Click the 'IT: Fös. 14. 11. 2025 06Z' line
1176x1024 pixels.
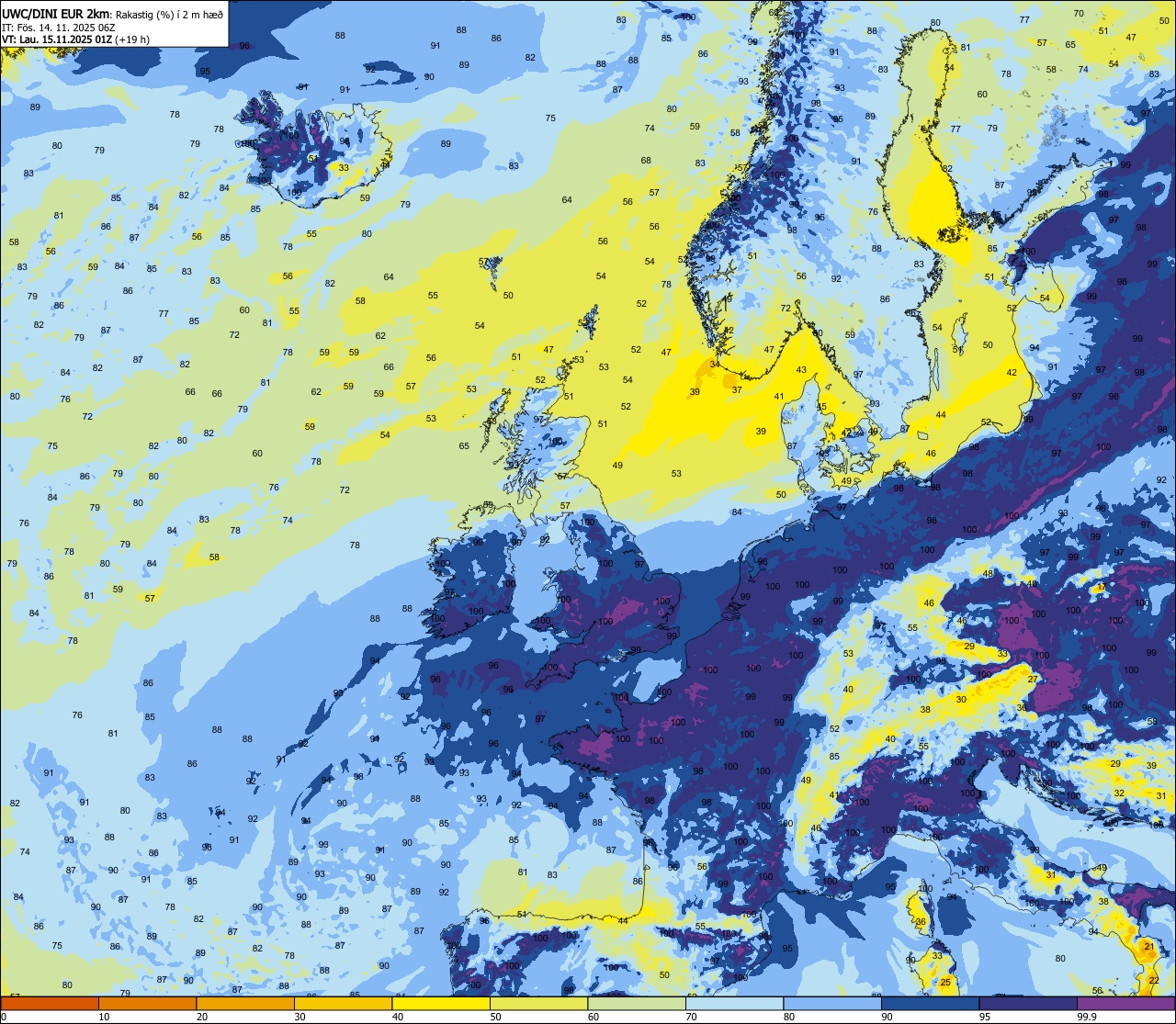click(x=58, y=28)
